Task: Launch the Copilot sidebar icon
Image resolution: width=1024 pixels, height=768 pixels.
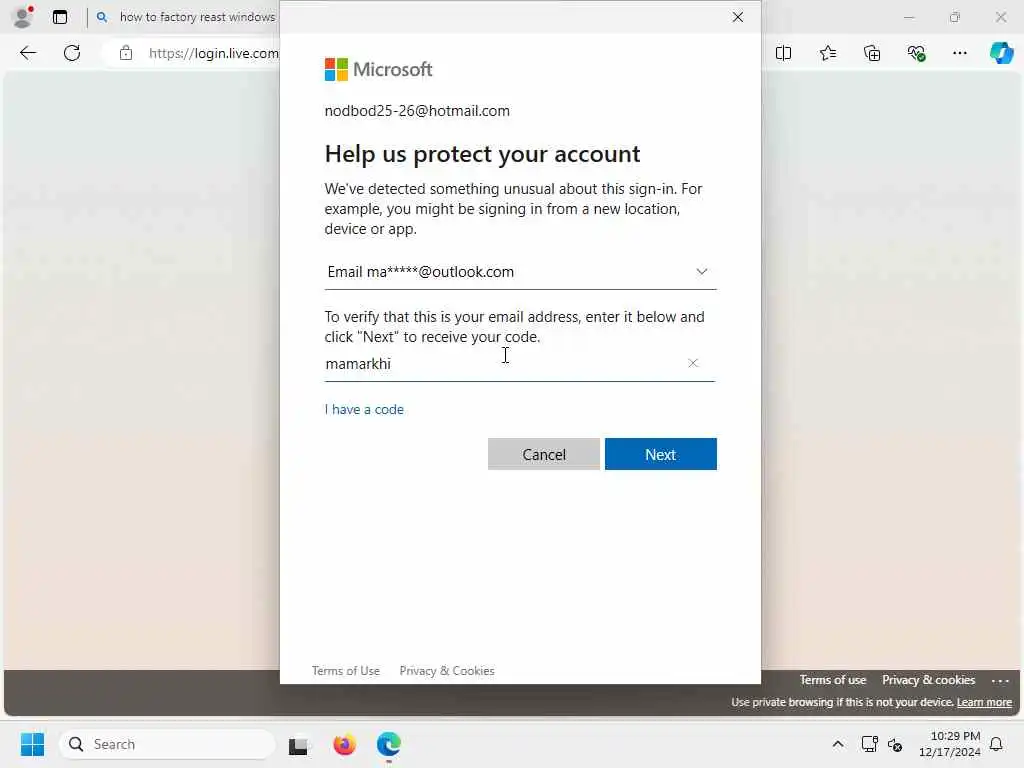Action: [1002, 53]
